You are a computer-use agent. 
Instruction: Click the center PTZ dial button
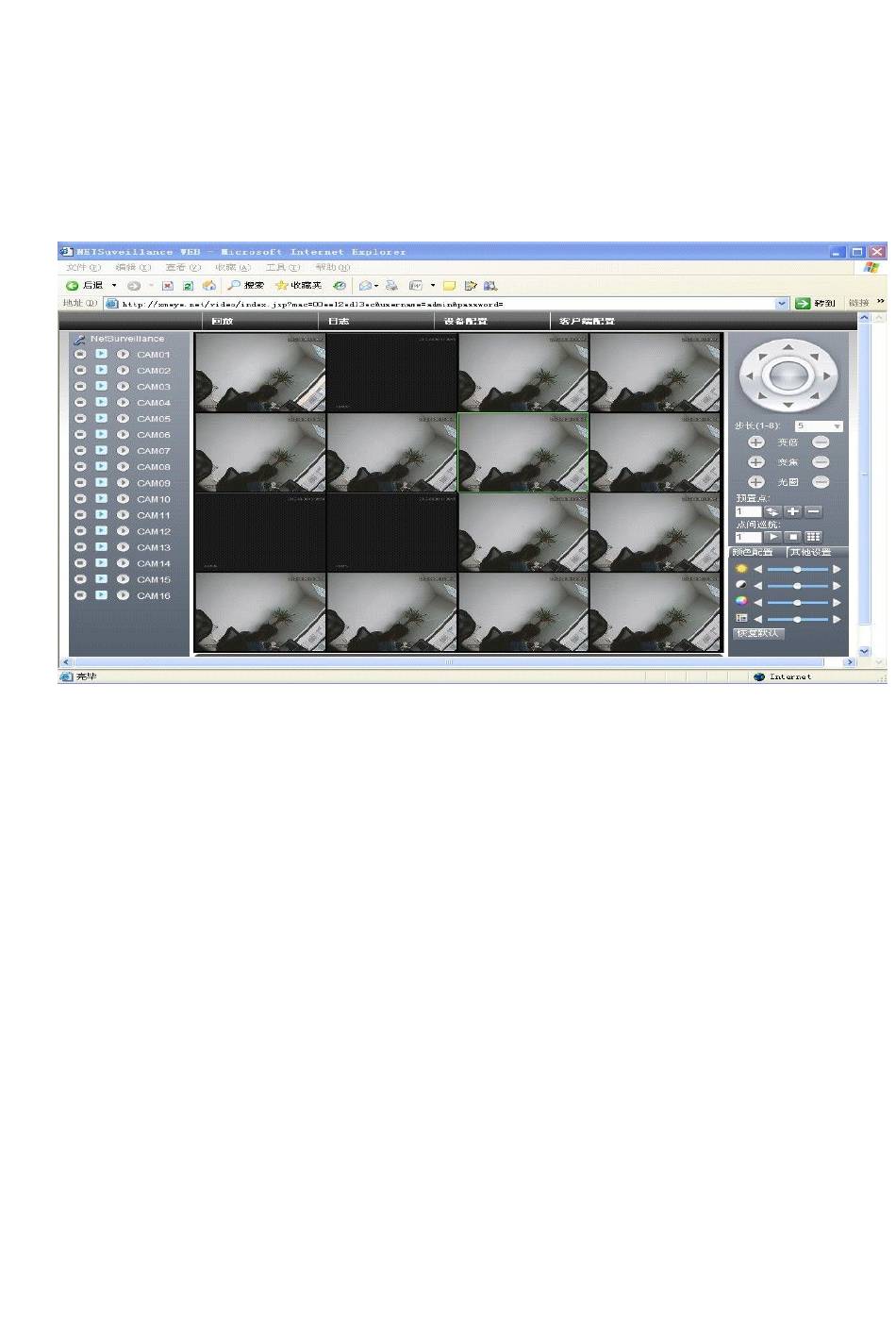pyautogui.click(x=788, y=375)
